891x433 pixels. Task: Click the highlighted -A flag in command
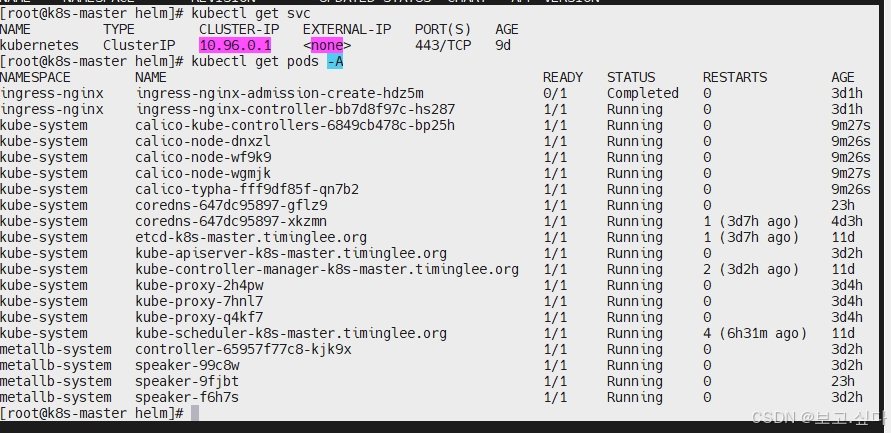335,61
